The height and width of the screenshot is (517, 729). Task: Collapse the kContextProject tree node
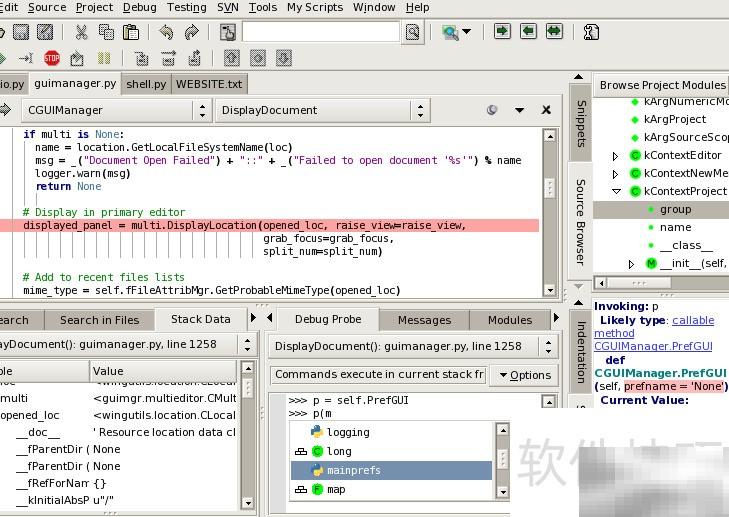pos(616,191)
